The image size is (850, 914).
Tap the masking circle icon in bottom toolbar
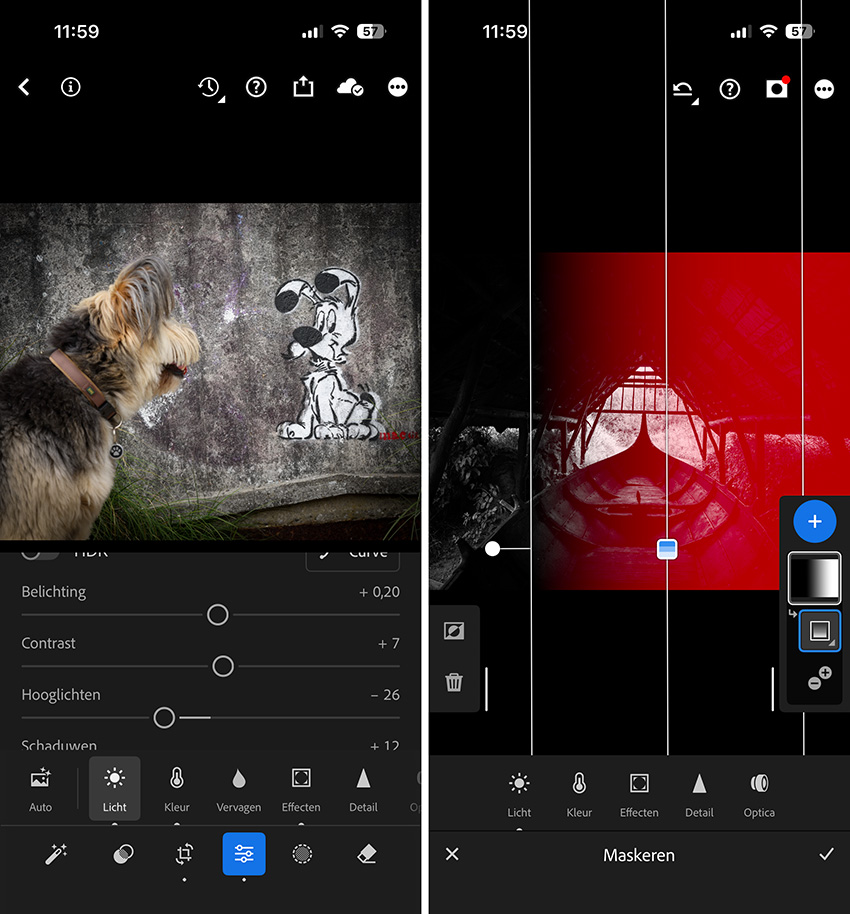tap(302, 854)
